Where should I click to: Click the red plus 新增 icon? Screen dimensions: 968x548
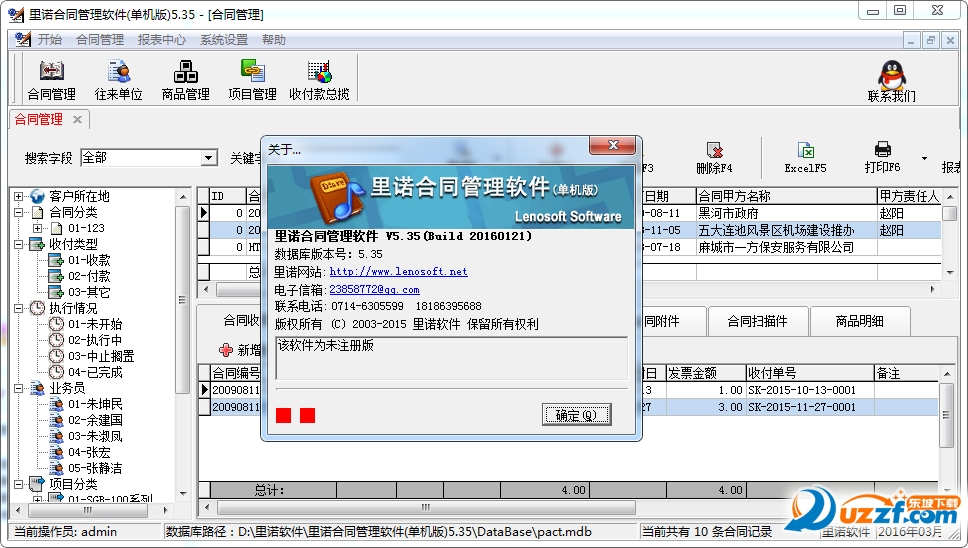[x=226, y=350]
